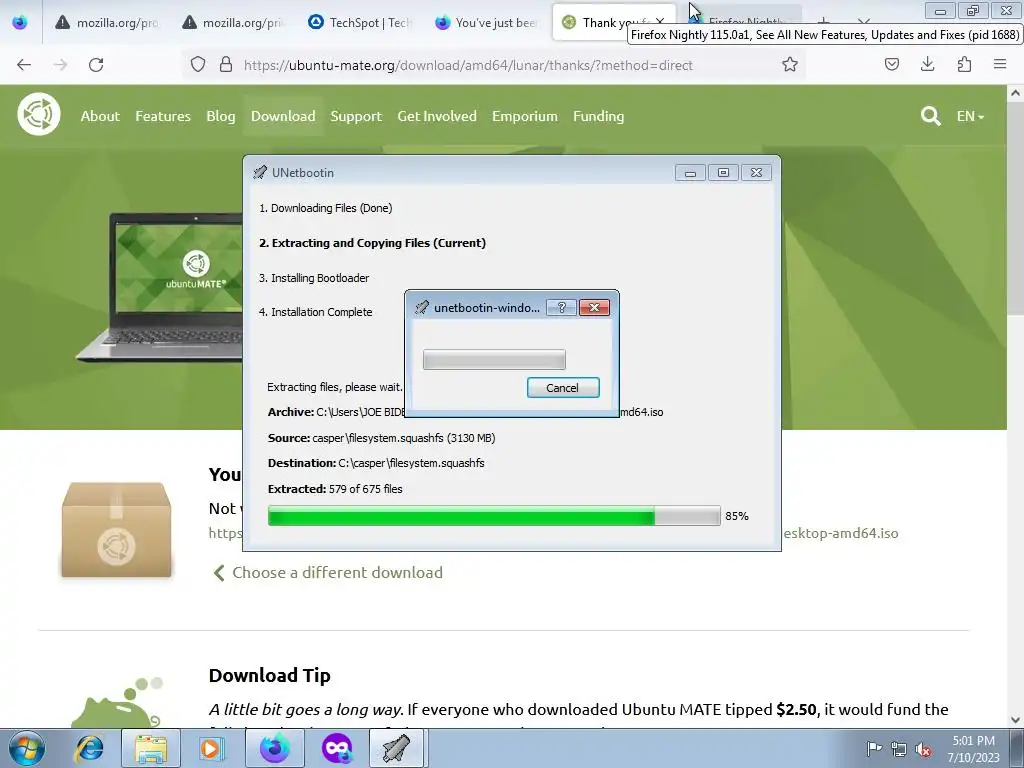The height and width of the screenshot is (768, 1024).
Task: Minimize the UNetbootin window
Action: 690,172
